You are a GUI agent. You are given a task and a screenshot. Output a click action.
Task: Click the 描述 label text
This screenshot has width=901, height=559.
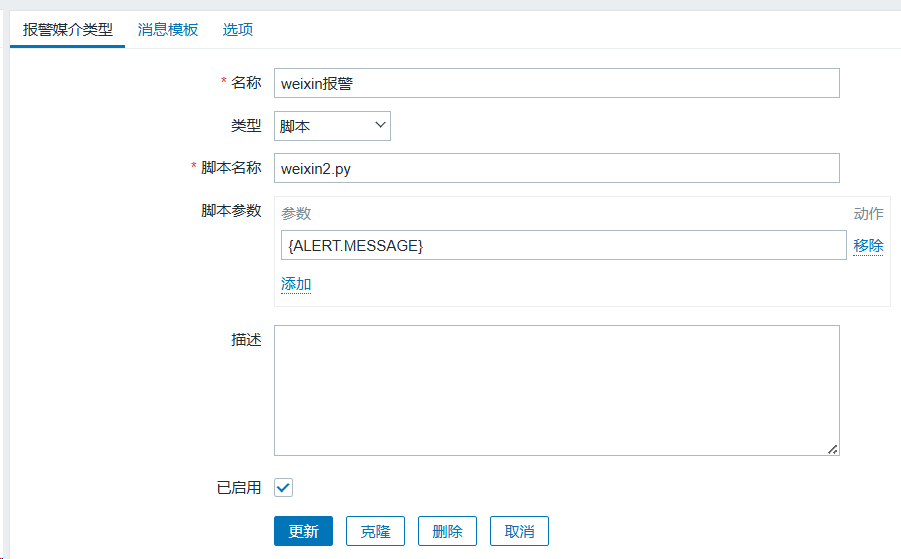pyautogui.click(x=246, y=340)
